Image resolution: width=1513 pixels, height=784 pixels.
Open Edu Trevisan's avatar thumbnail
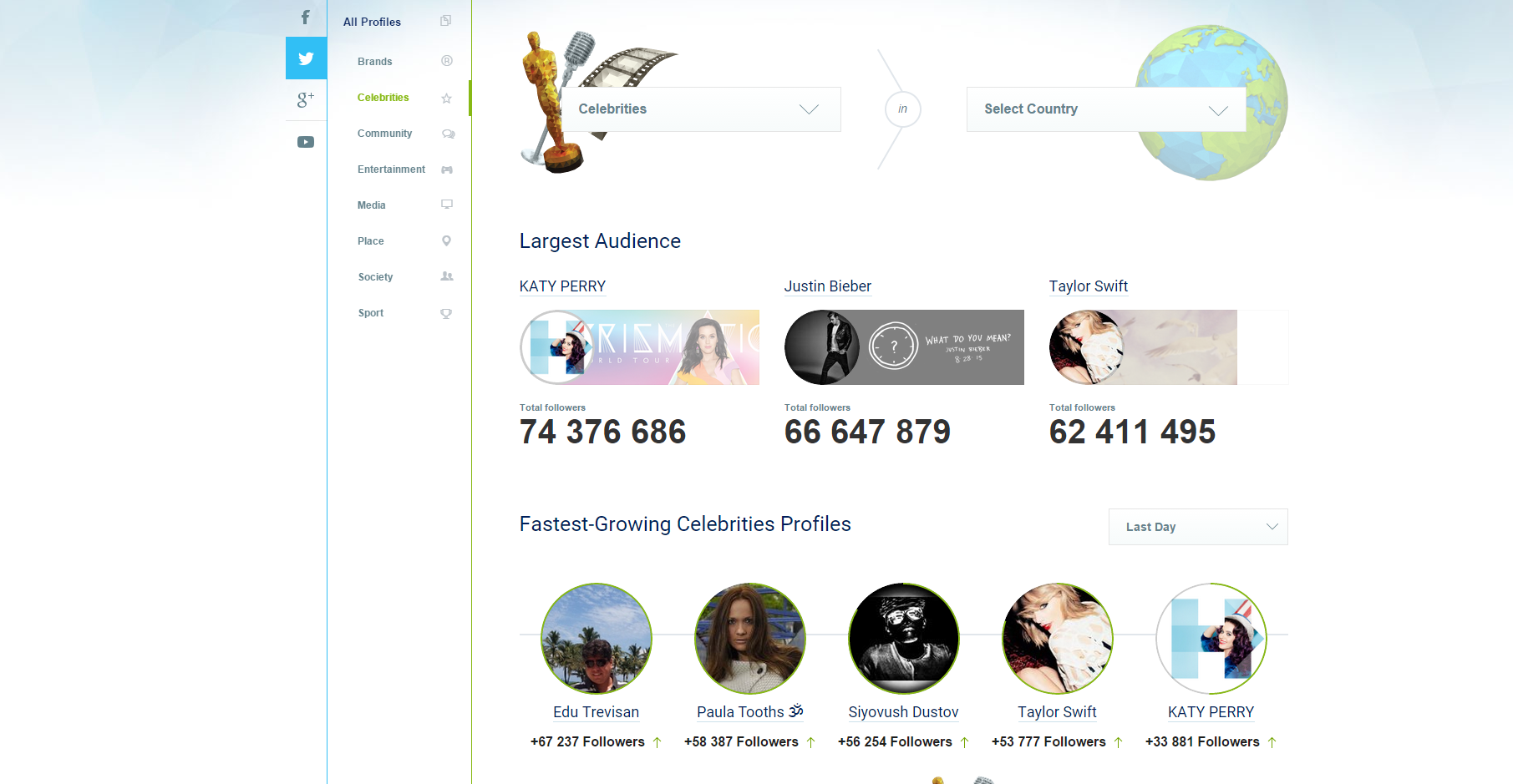(597, 638)
